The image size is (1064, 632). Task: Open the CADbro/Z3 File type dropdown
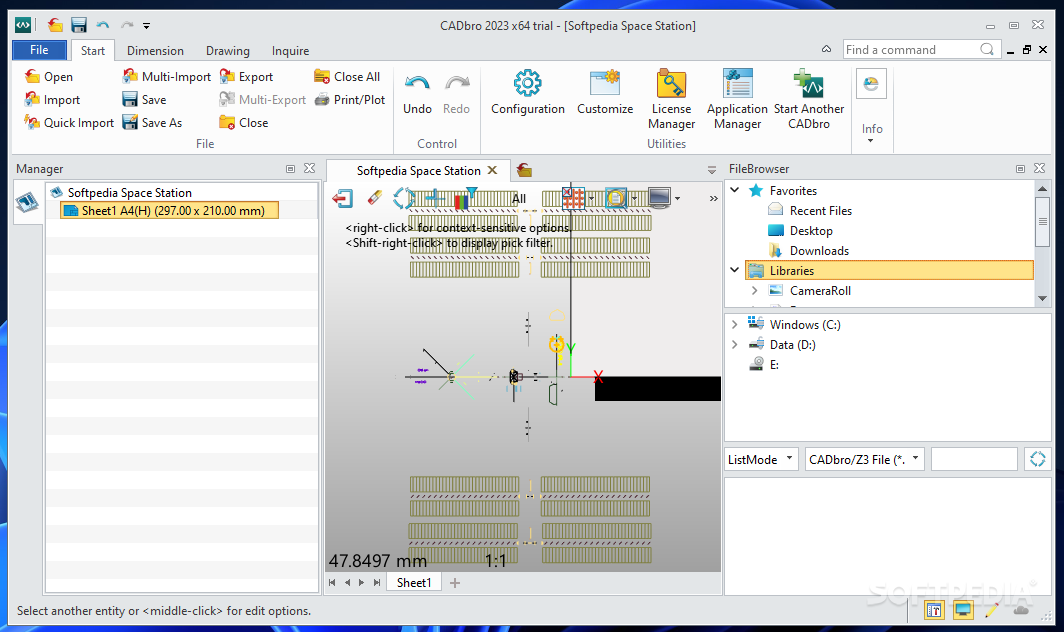[x=864, y=459]
